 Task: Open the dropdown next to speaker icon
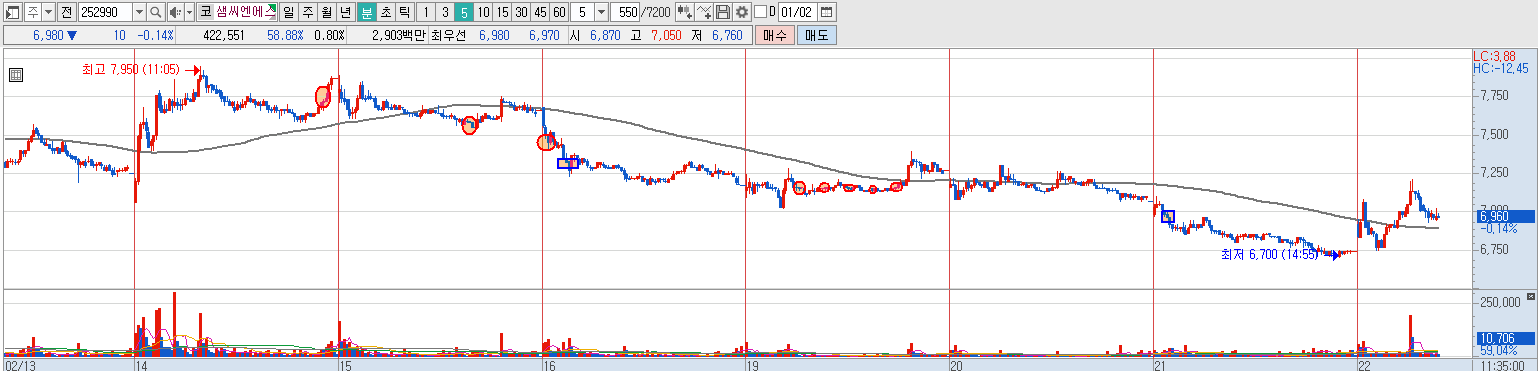coord(189,12)
